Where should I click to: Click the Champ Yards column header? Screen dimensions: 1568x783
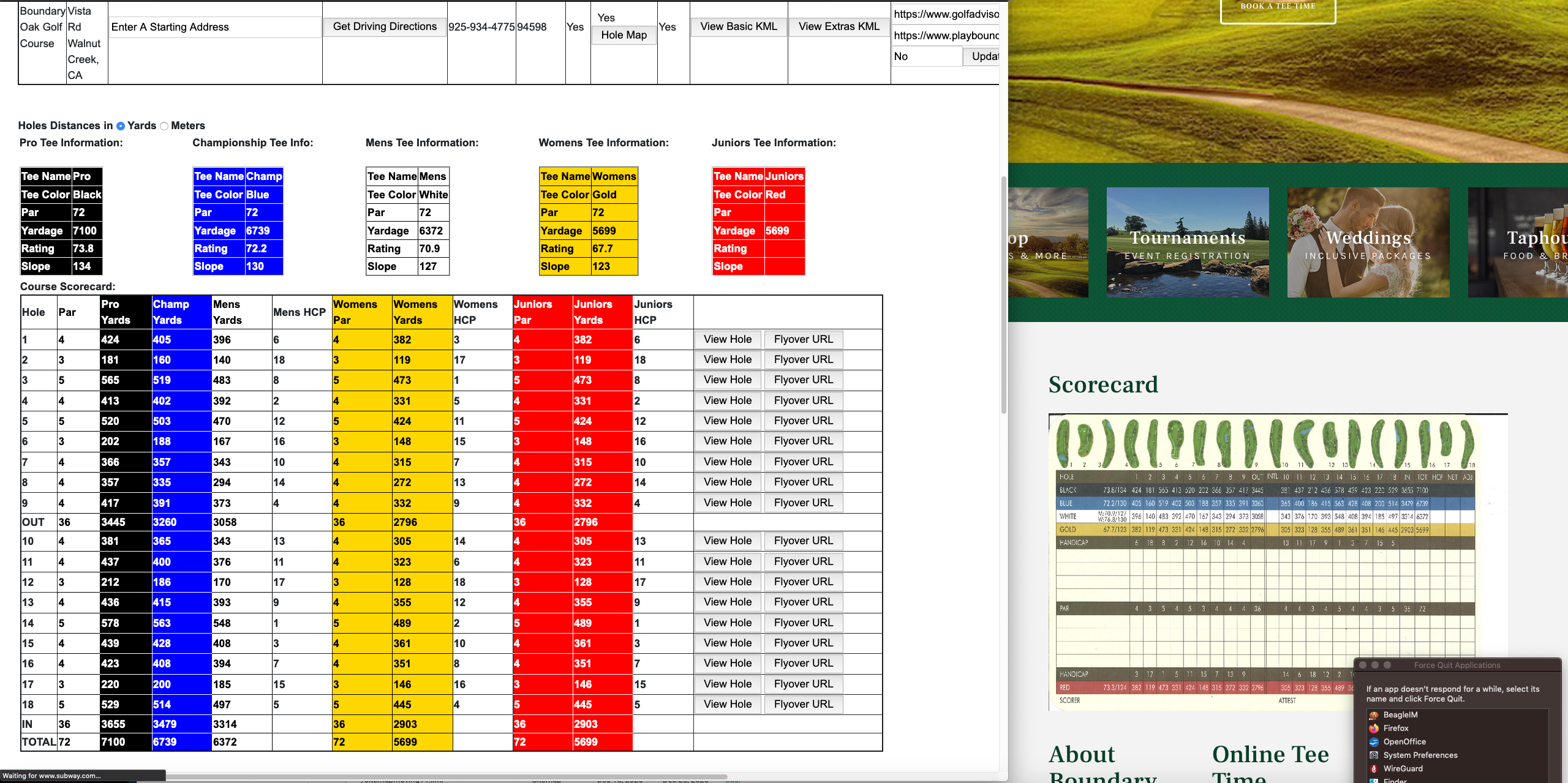pyautogui.click(x=181, y=312)
